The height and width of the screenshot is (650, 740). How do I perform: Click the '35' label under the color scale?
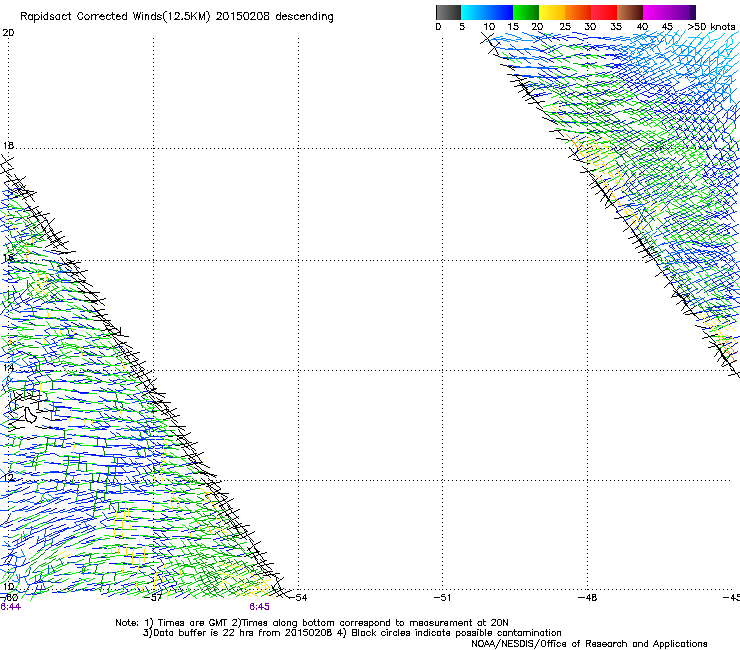(616, 27)
